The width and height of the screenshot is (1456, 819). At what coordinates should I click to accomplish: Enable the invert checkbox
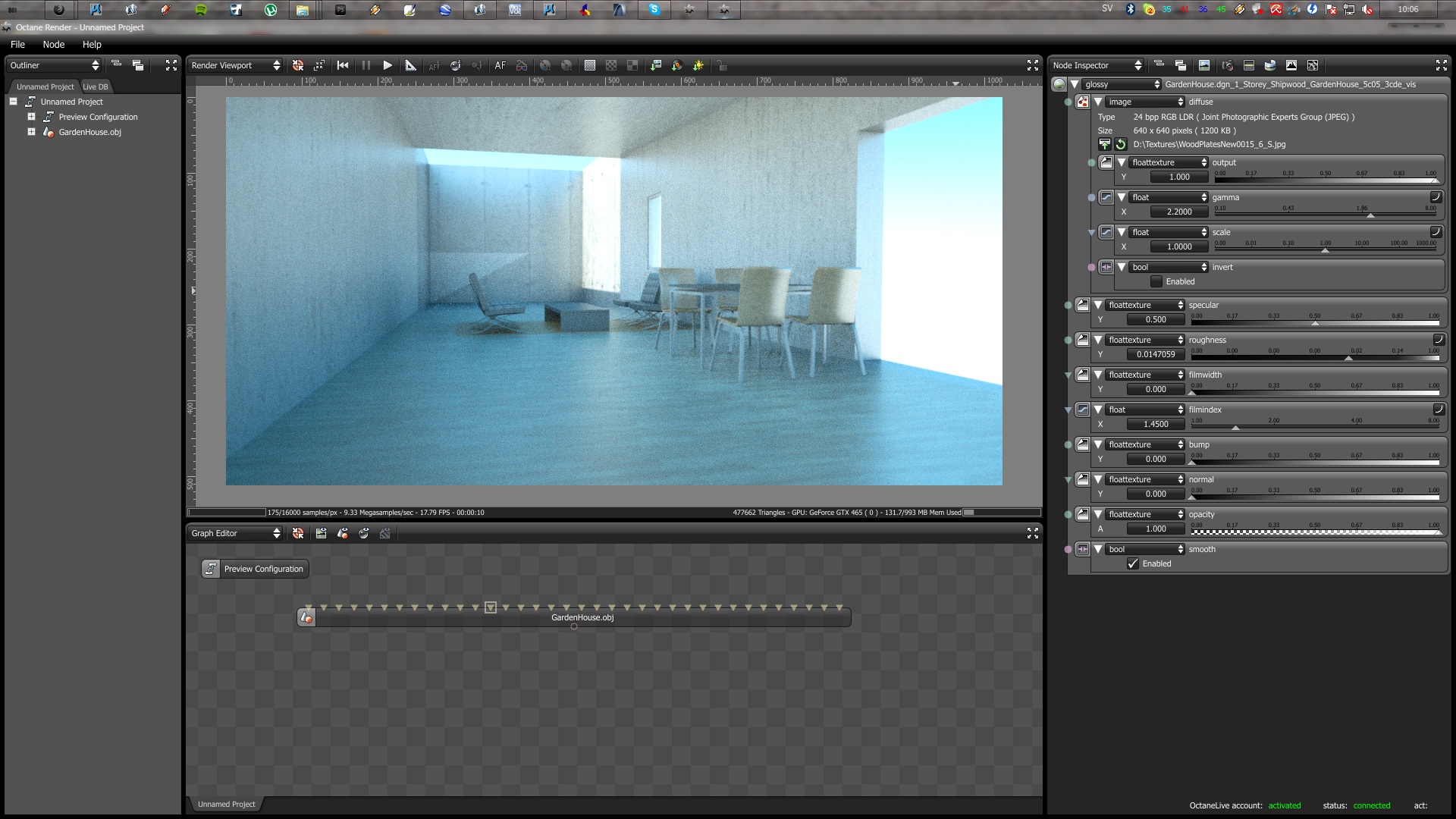click(x=1156, y=281)
